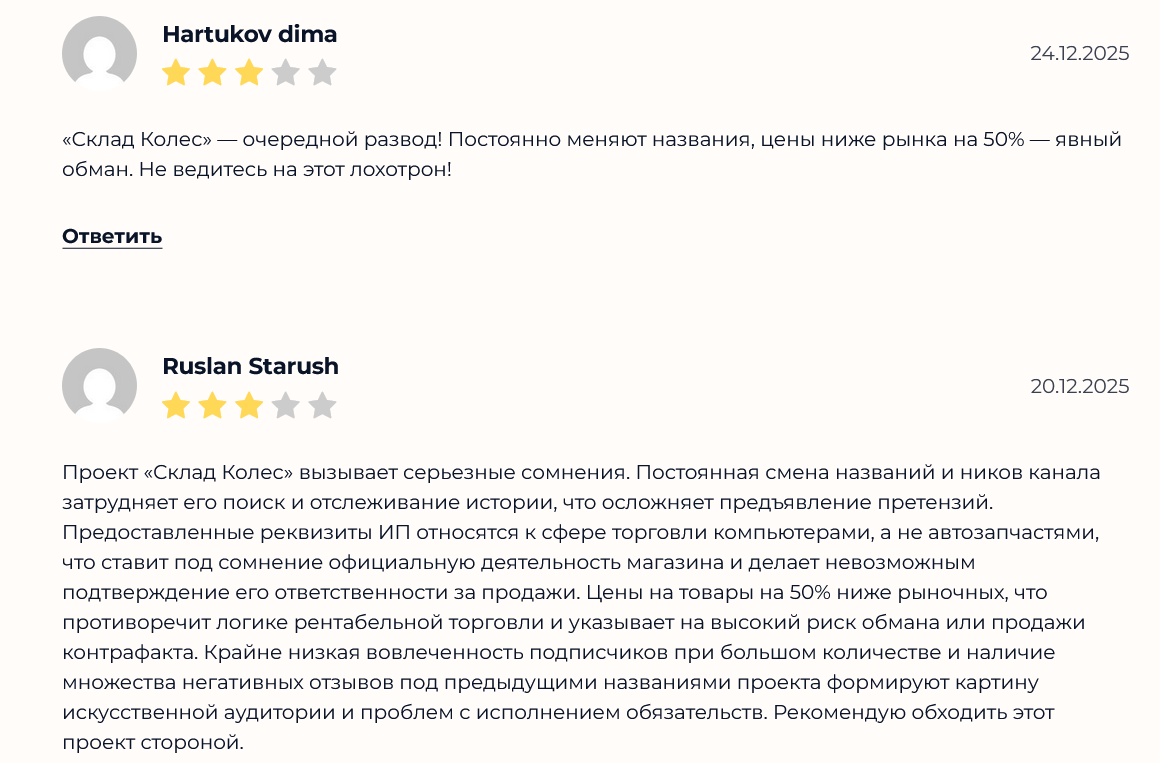Click the «Ответить» reply link under Hartukov's review
This screenshot has height=763, width=1160.
(x=112, y=237)
